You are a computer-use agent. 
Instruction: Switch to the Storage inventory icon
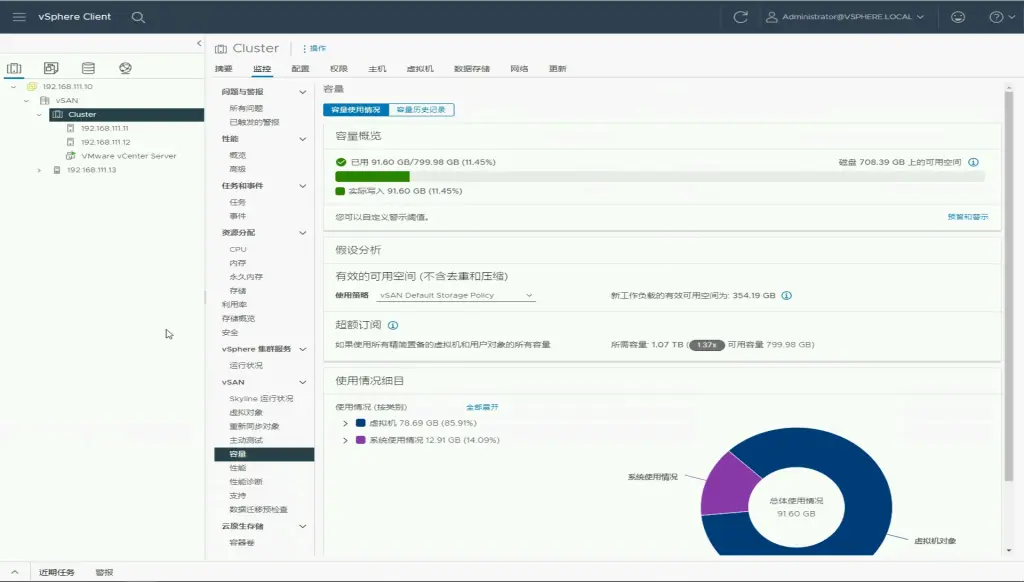pyautogui.click(x=88, y=68)
